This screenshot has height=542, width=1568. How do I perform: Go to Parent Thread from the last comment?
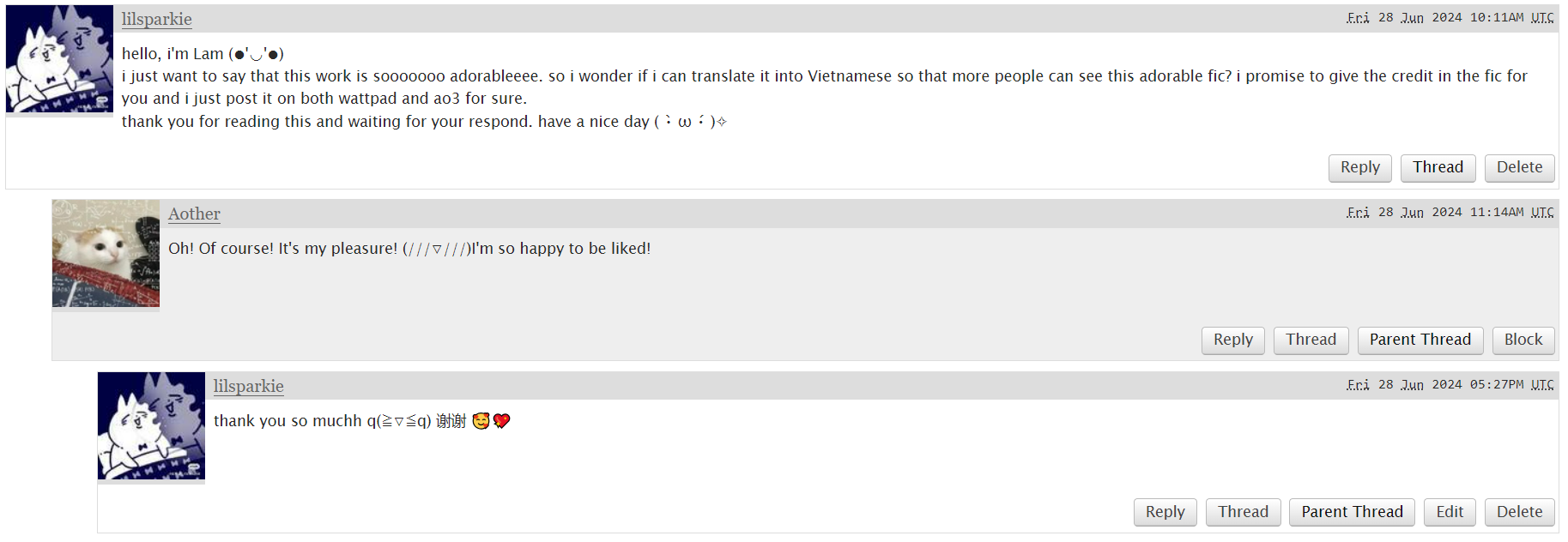[1352, 513]
